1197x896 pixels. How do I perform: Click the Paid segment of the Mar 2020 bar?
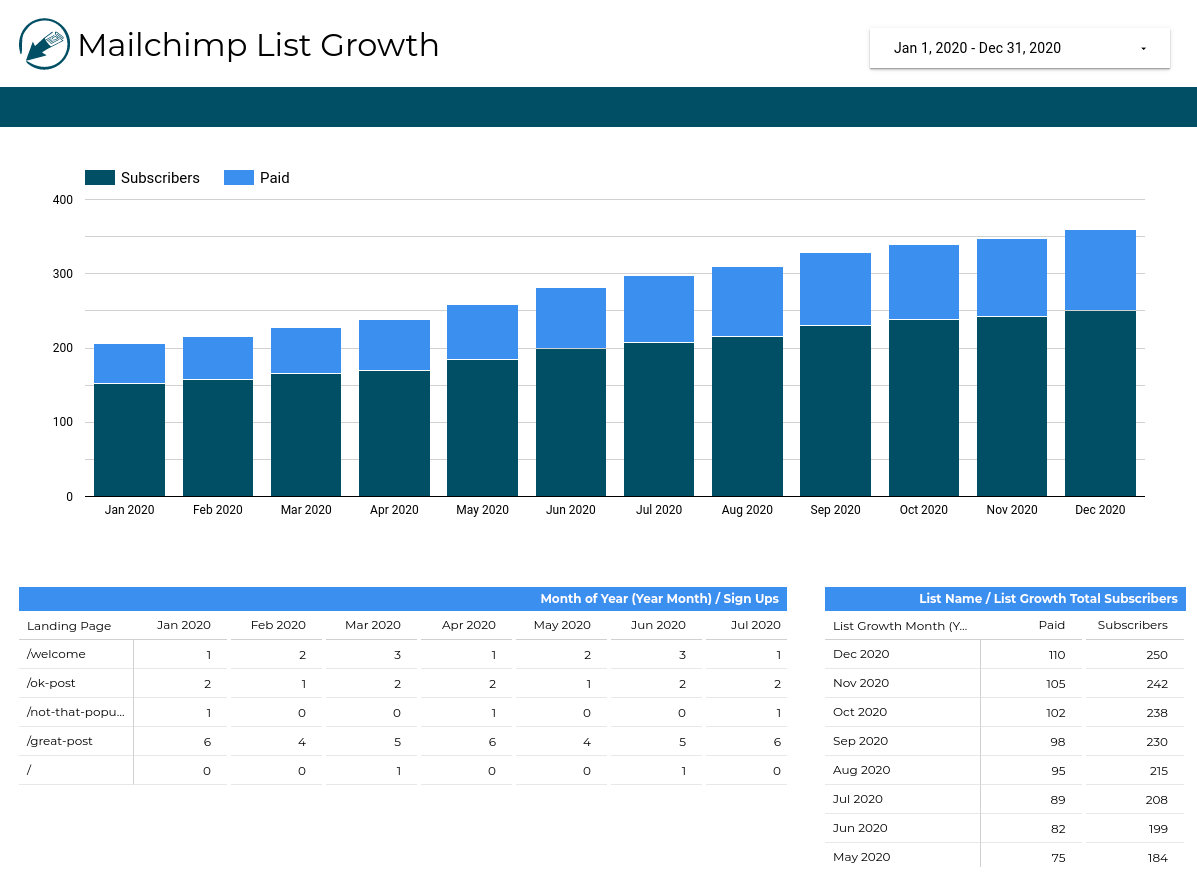(x=306, y=350)
